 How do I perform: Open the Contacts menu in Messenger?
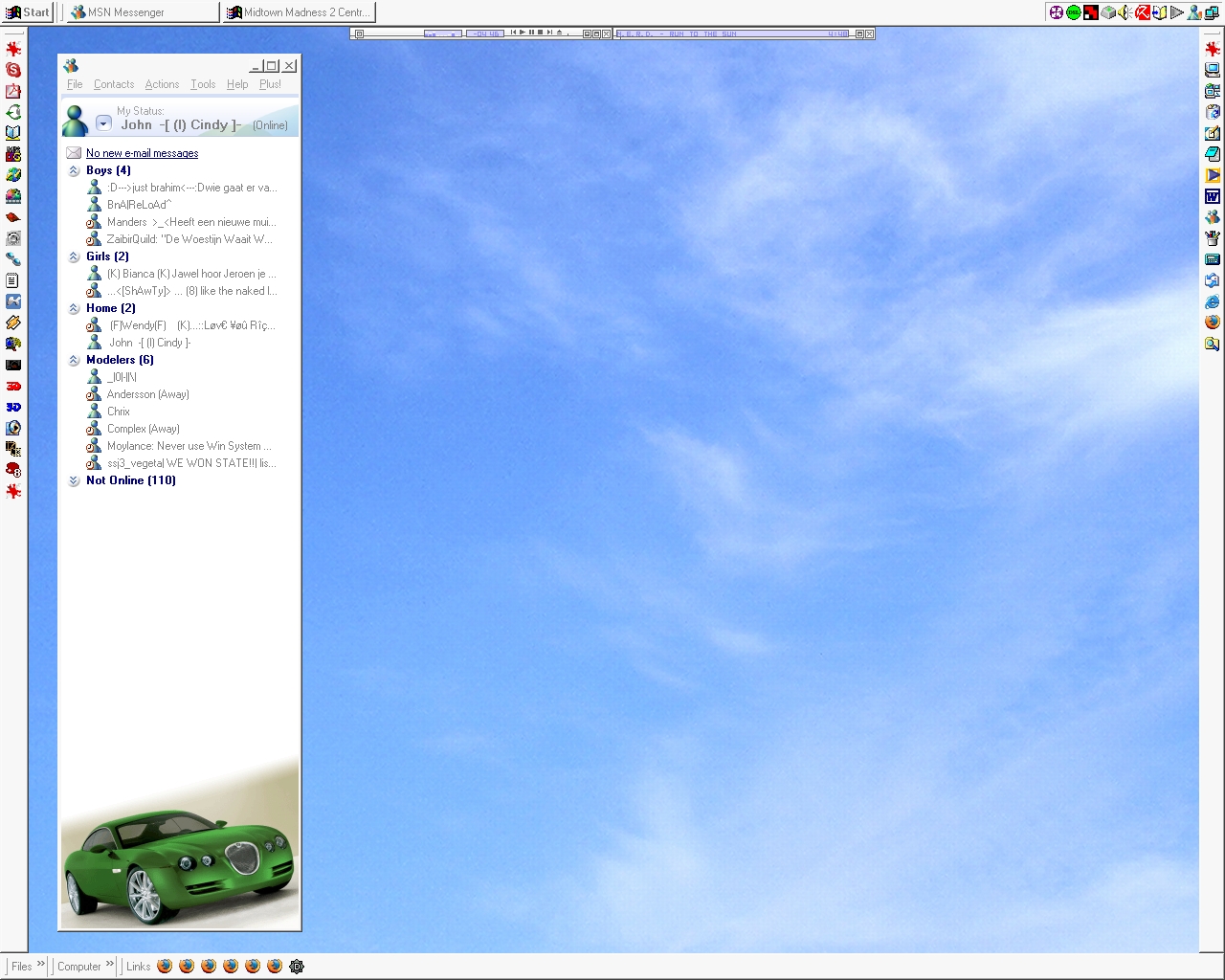pos(113,84)
